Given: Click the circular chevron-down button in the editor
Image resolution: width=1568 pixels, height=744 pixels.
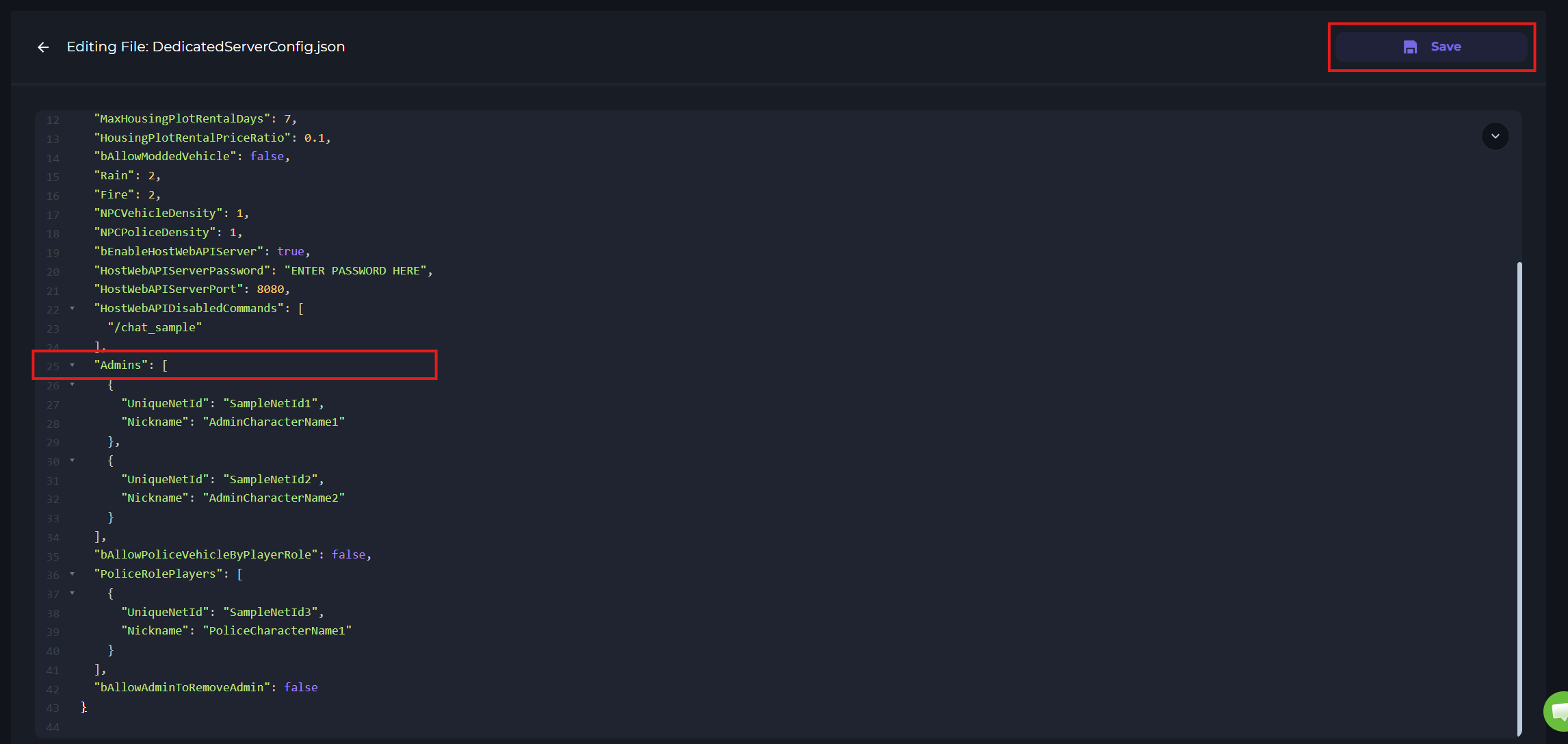Looking at the screenshot, I should tap(1495, 136).
